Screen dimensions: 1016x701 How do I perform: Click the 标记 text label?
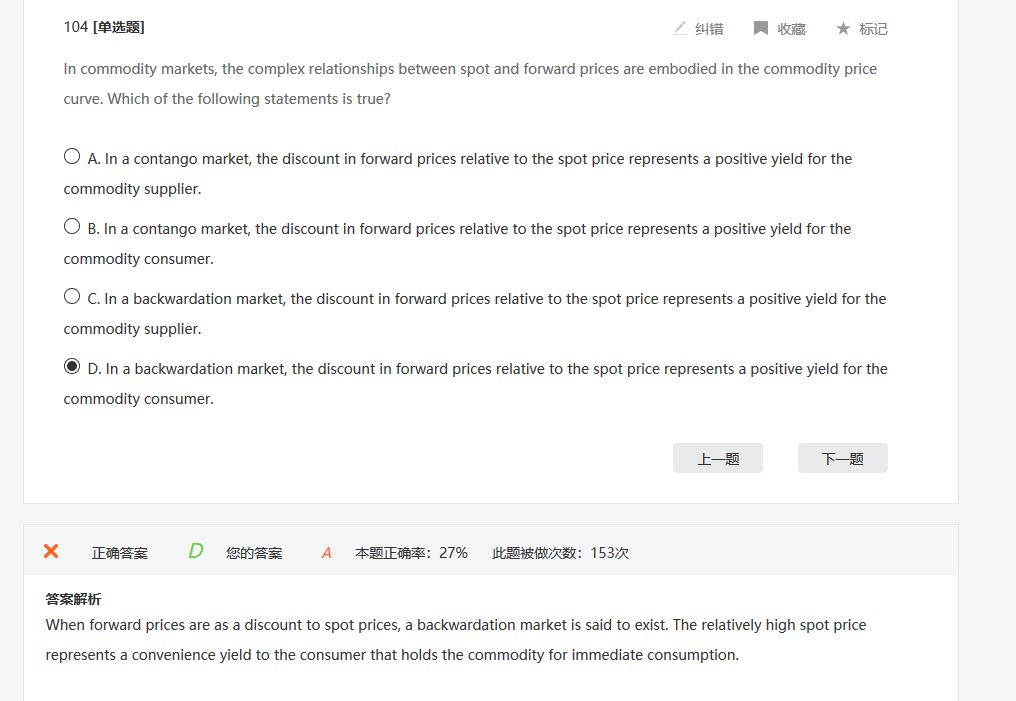click(x=873, y=29)
